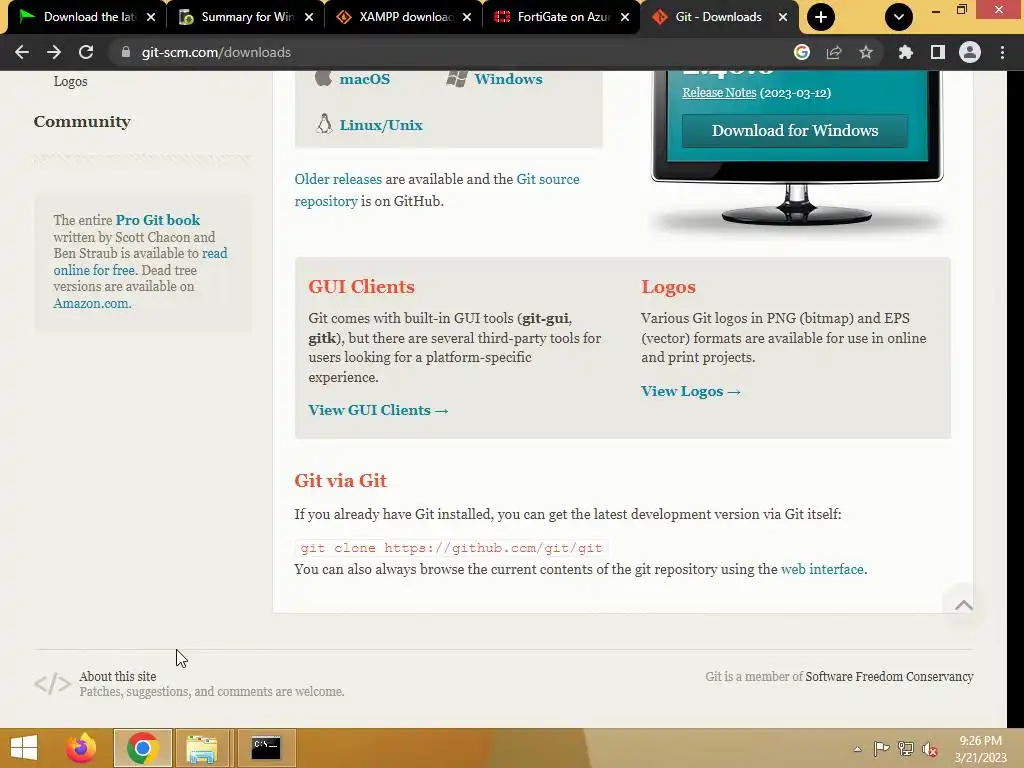
Task: Open the Logos sidebar link
Action: pyautogui.click(x=71, y=82)
